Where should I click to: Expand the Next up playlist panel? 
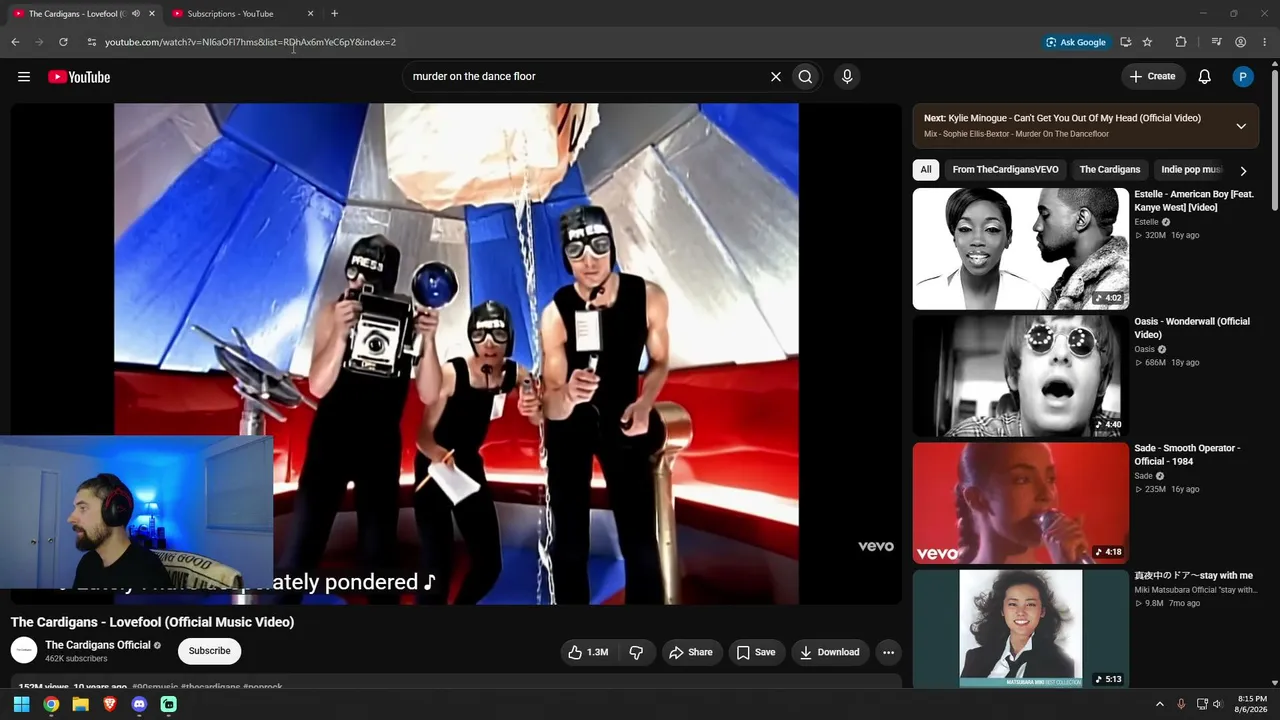point(1241,126)
